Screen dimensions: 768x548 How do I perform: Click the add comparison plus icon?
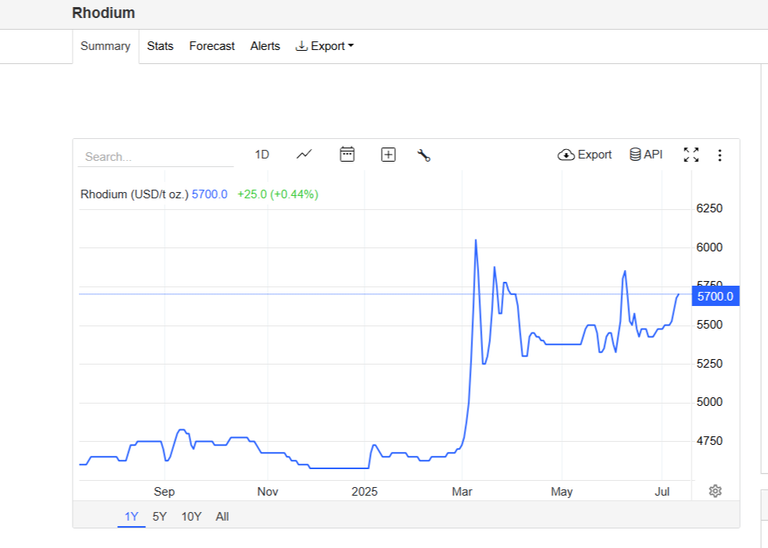pos(388,155)
